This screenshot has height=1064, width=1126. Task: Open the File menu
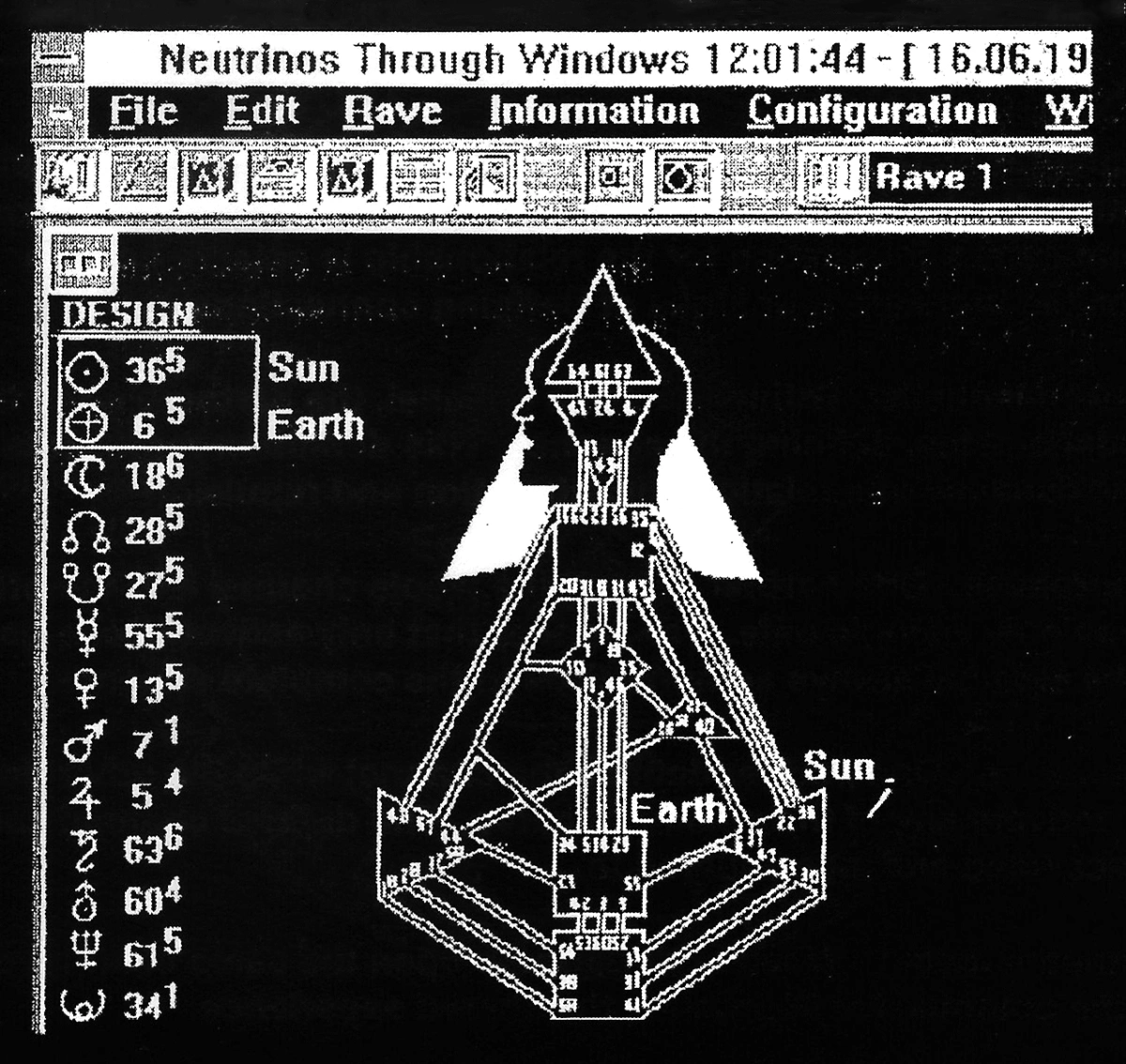[144, 112]
